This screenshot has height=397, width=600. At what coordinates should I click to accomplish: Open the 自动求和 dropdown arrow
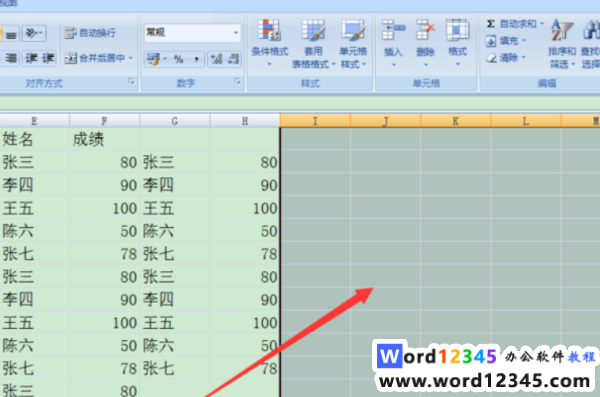click(x=542, y=24)
